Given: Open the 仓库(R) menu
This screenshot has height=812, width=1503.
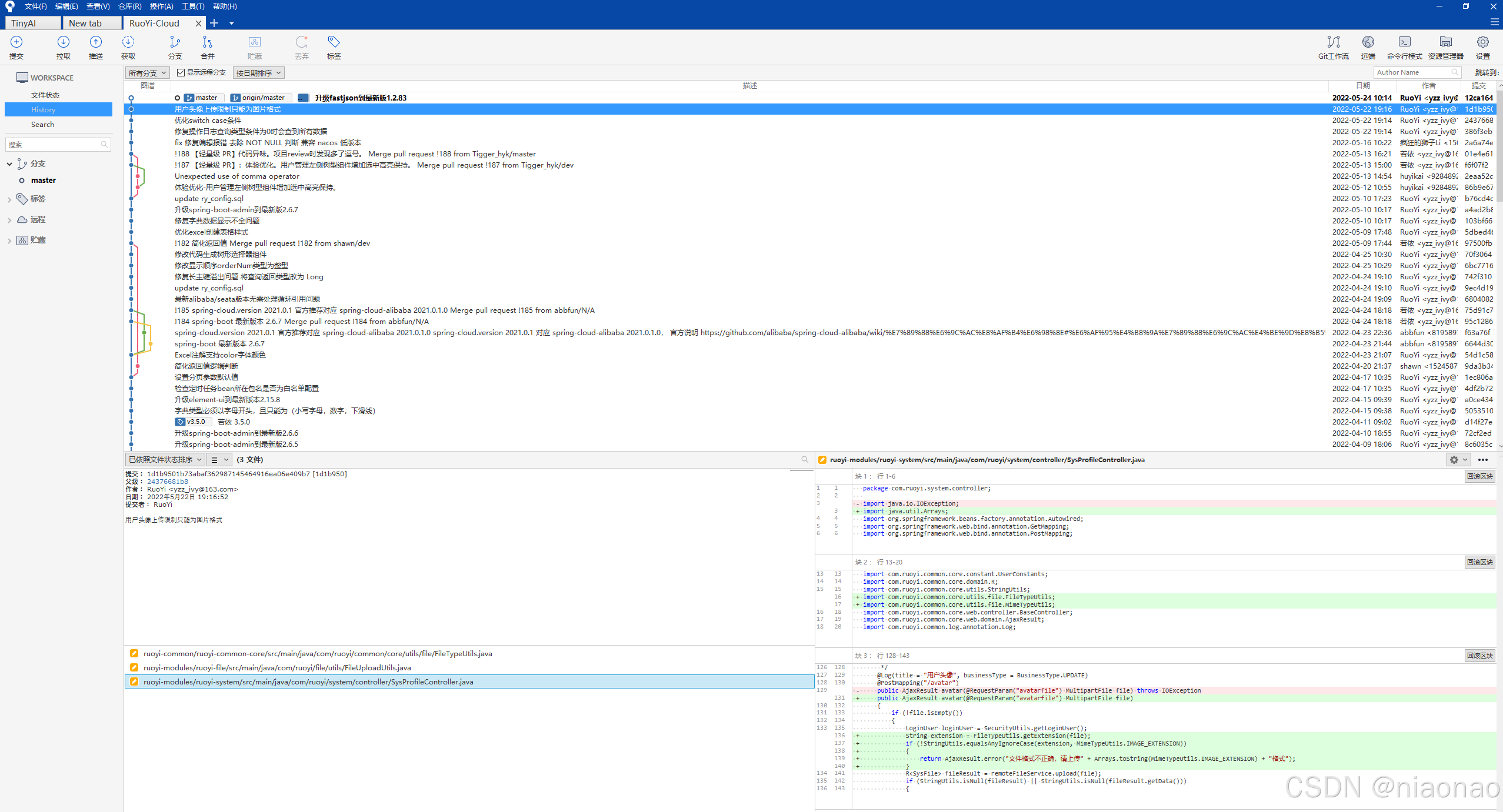Looking at the screenshot, I should [129, 6].
